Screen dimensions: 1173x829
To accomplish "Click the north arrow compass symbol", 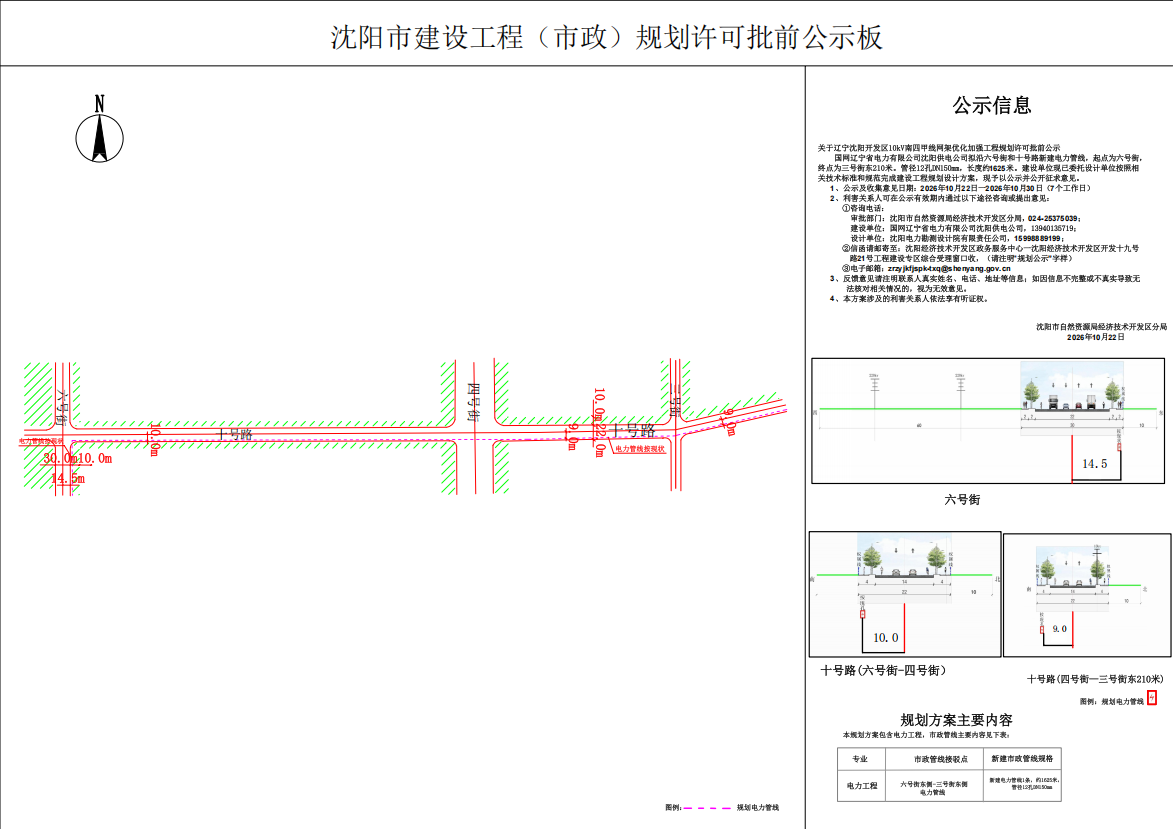I will click(x=99, y=129).
